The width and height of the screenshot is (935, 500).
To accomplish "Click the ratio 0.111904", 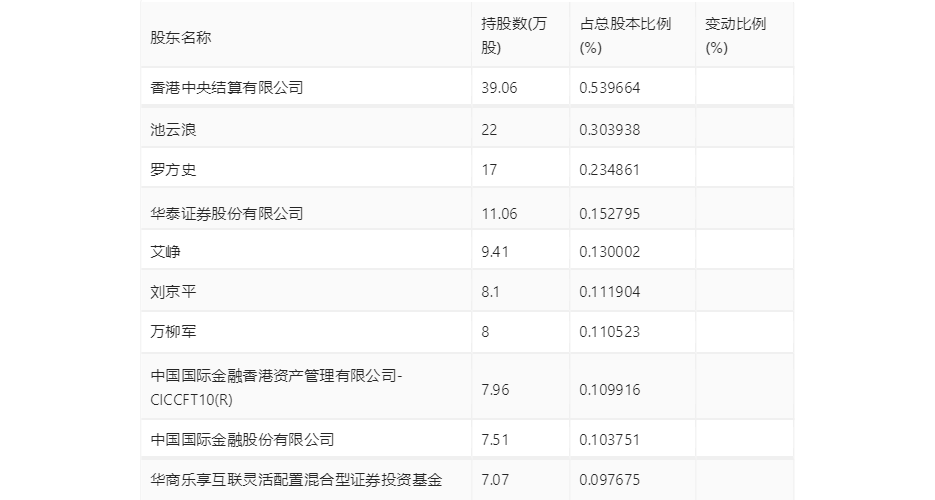I will pyautogui.click(x=609, y=291).
